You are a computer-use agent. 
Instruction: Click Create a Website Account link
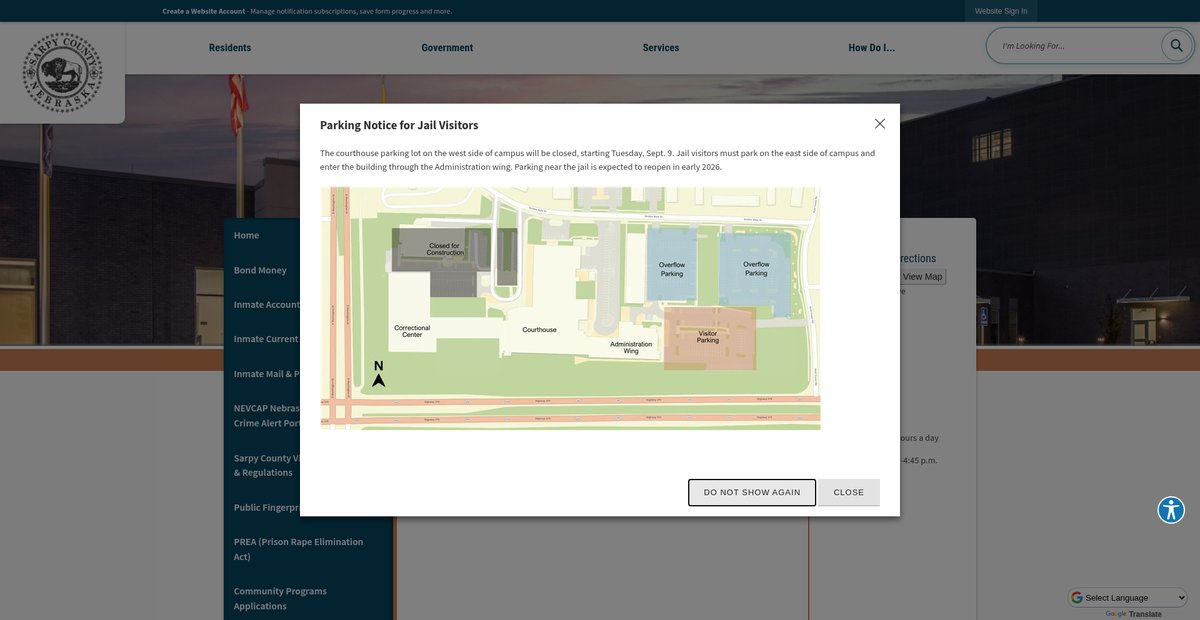(x=203, y=11)
